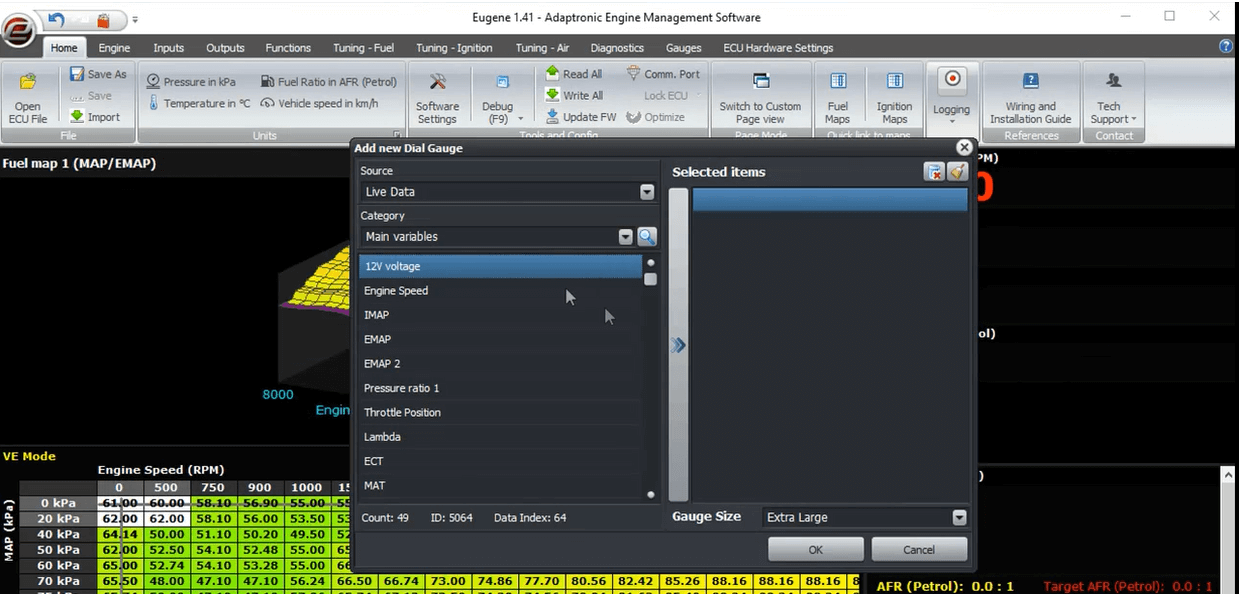1239x594 pixels.
Task: Open Gauge Size dropdown (Extra Large)
Action: (x=960, y=518)
